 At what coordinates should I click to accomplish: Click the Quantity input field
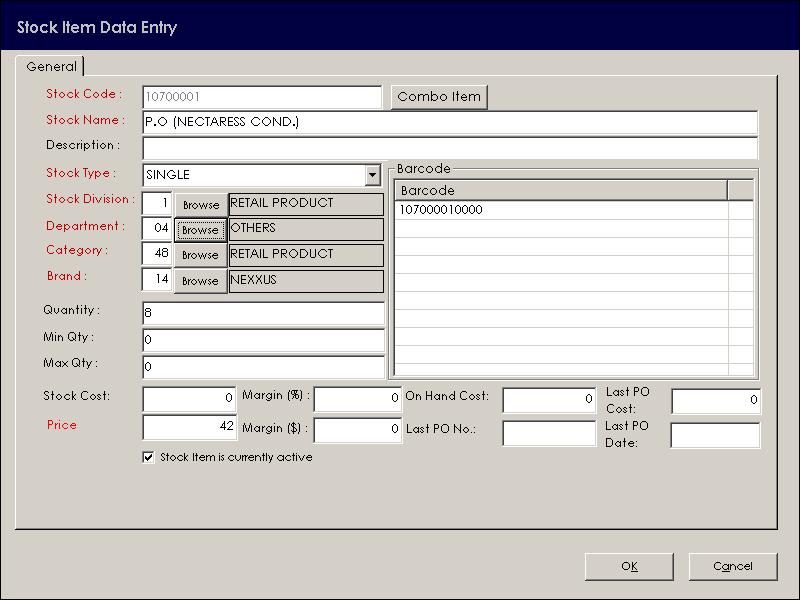263,313
